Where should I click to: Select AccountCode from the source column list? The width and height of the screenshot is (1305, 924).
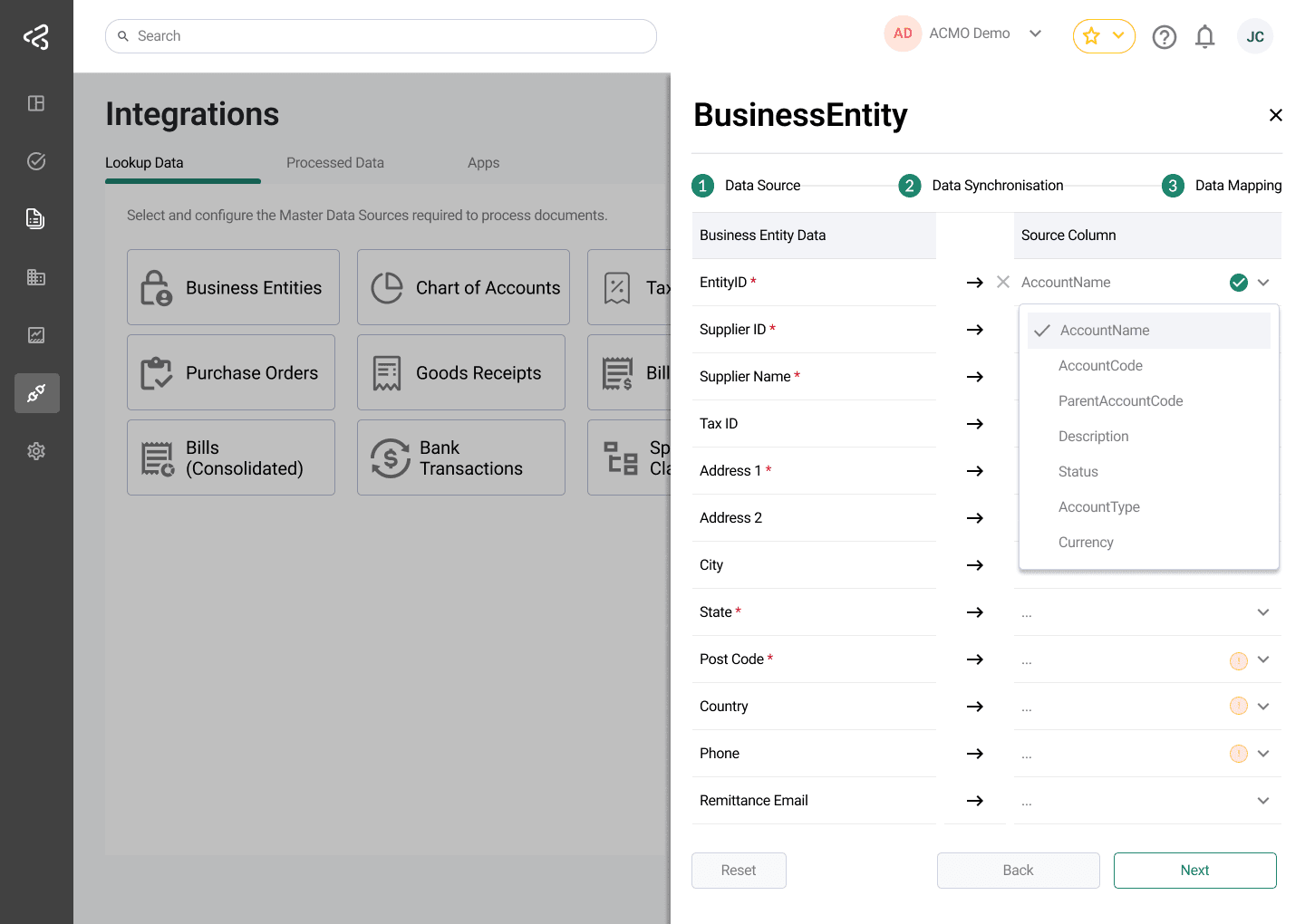[x=1100, y=365]
